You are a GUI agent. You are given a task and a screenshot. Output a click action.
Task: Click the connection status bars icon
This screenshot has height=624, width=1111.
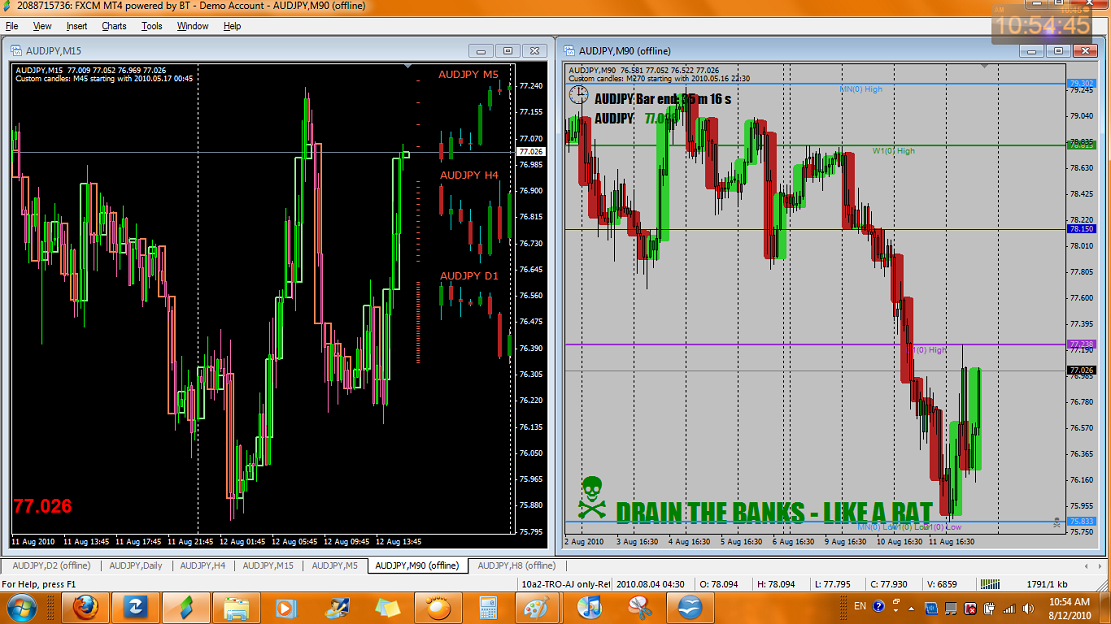click(990, 584)
